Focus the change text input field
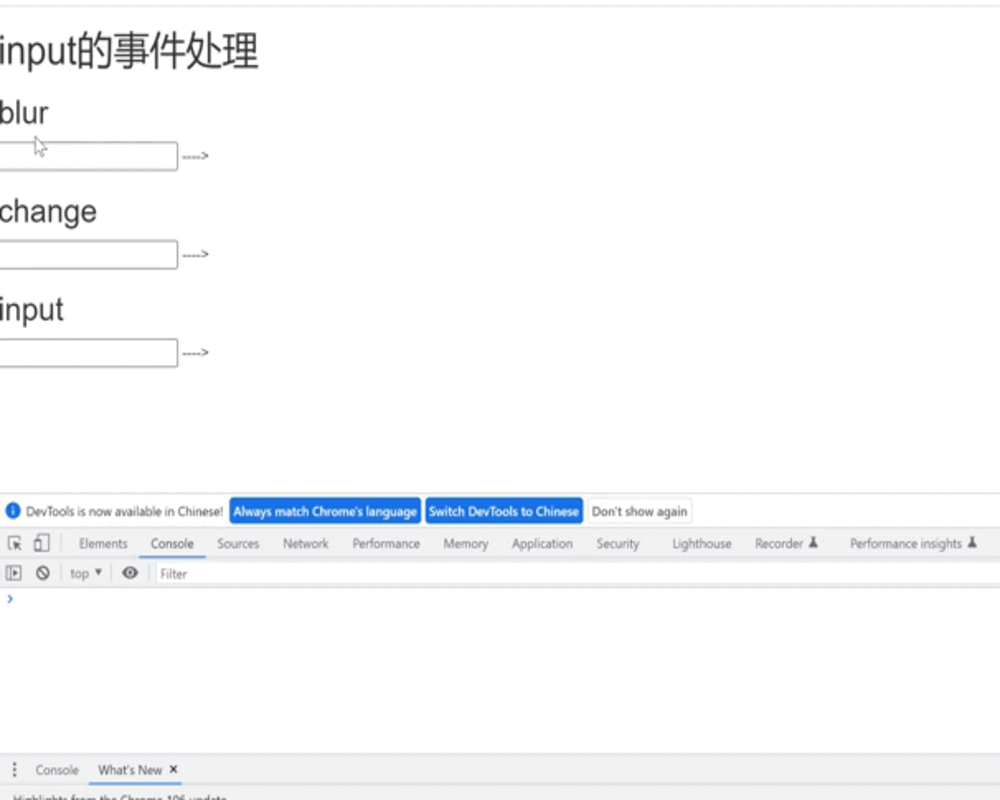 point(88,255)
